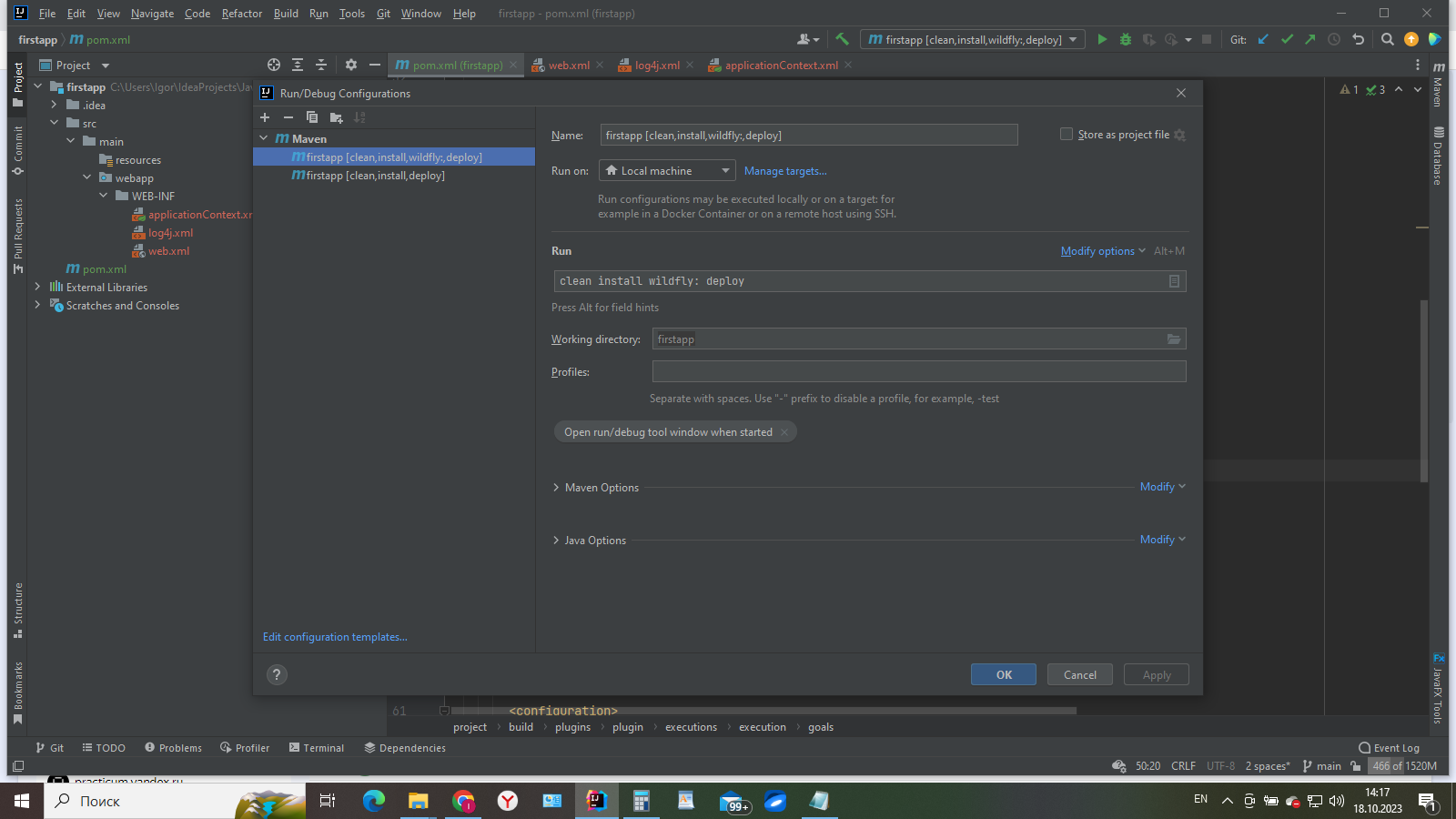Select firstapp [clean,install,deploy] configuration

[394, 176]
